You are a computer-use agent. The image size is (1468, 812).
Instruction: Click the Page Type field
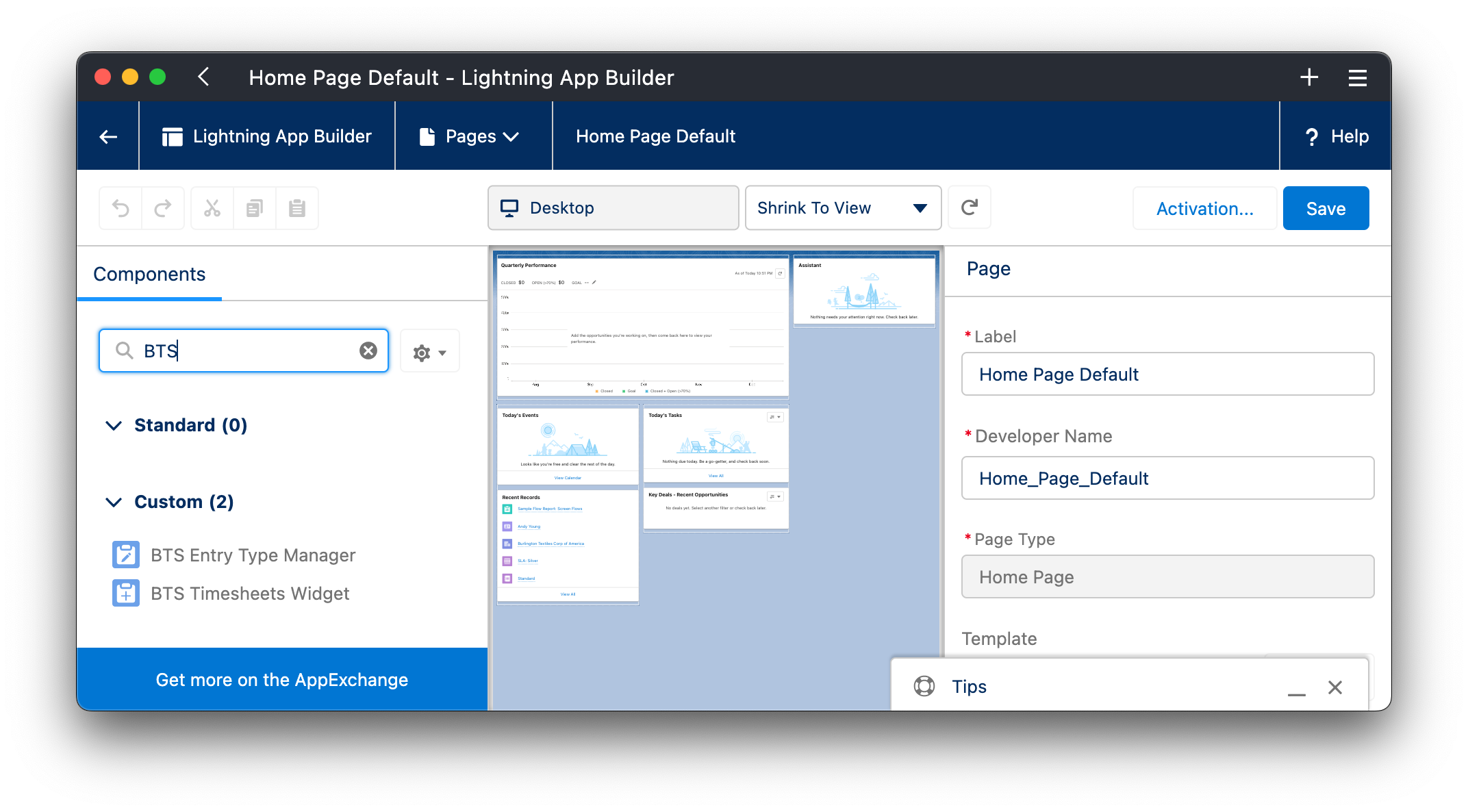pyautogui.click(x=1167, y=576)
